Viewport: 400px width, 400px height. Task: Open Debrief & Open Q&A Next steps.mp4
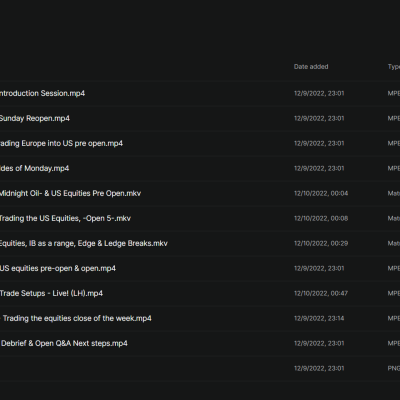64,343
